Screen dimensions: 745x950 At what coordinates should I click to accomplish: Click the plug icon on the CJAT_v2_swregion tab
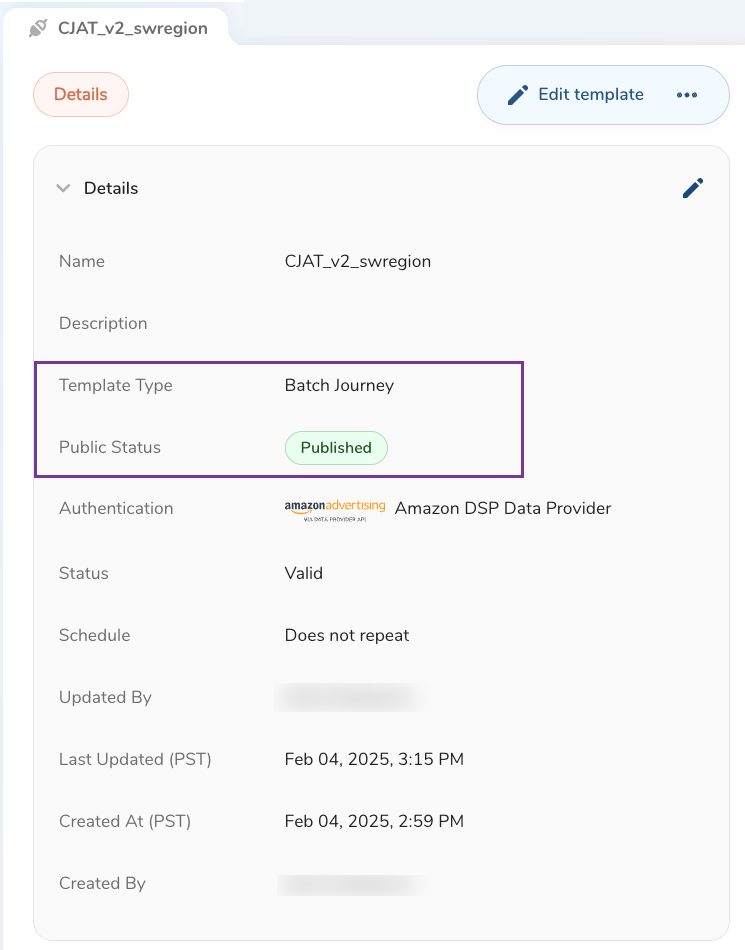[38, 28]
